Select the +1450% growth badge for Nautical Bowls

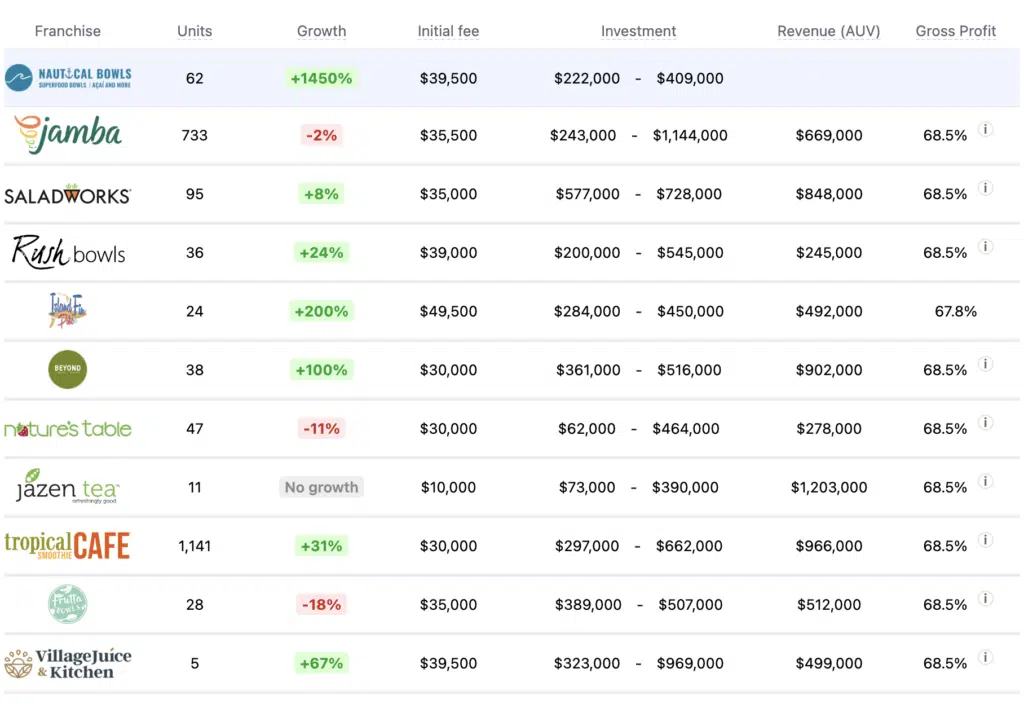click(321, 77)
